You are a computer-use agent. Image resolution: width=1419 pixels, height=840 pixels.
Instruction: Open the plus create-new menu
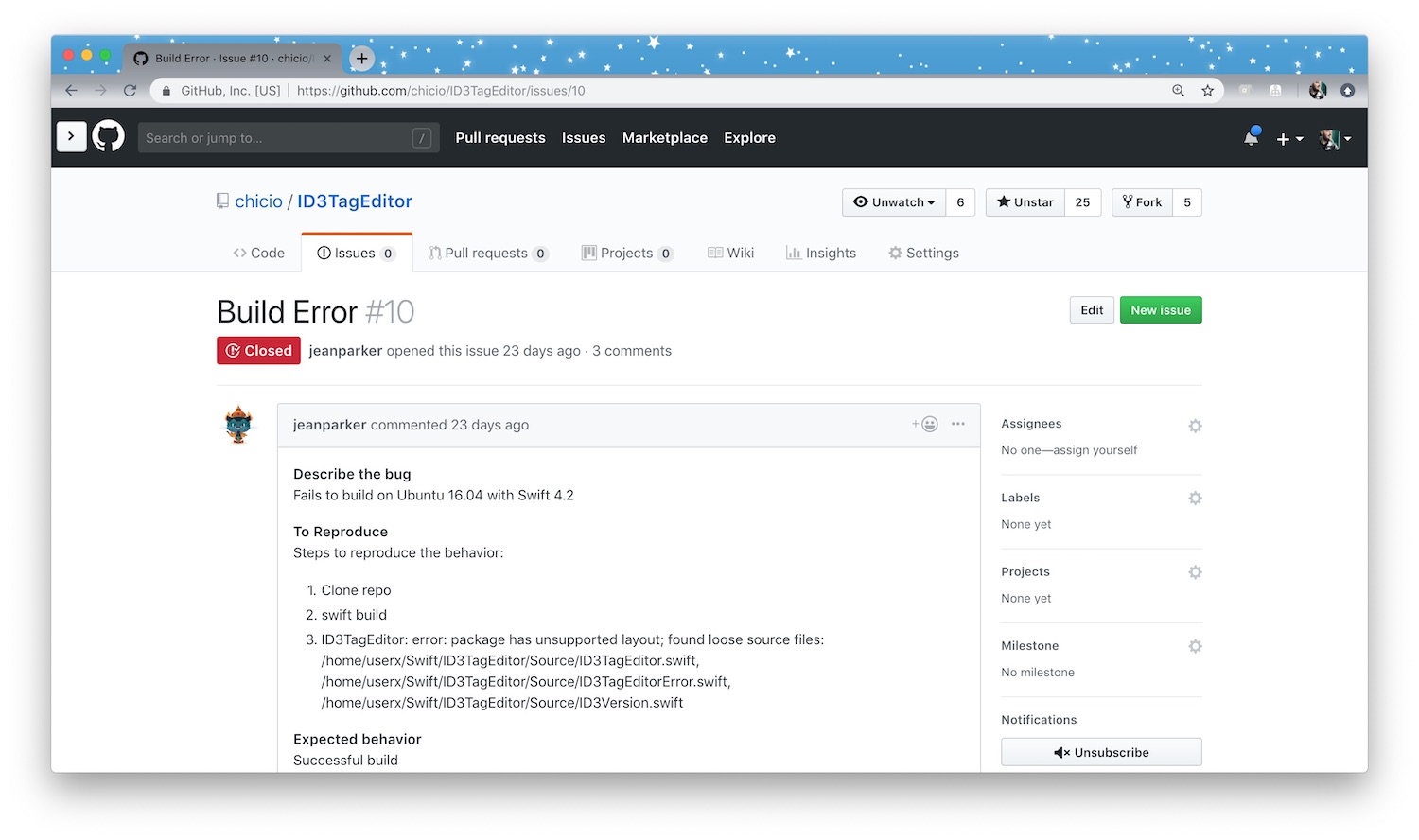(1288, 138)
